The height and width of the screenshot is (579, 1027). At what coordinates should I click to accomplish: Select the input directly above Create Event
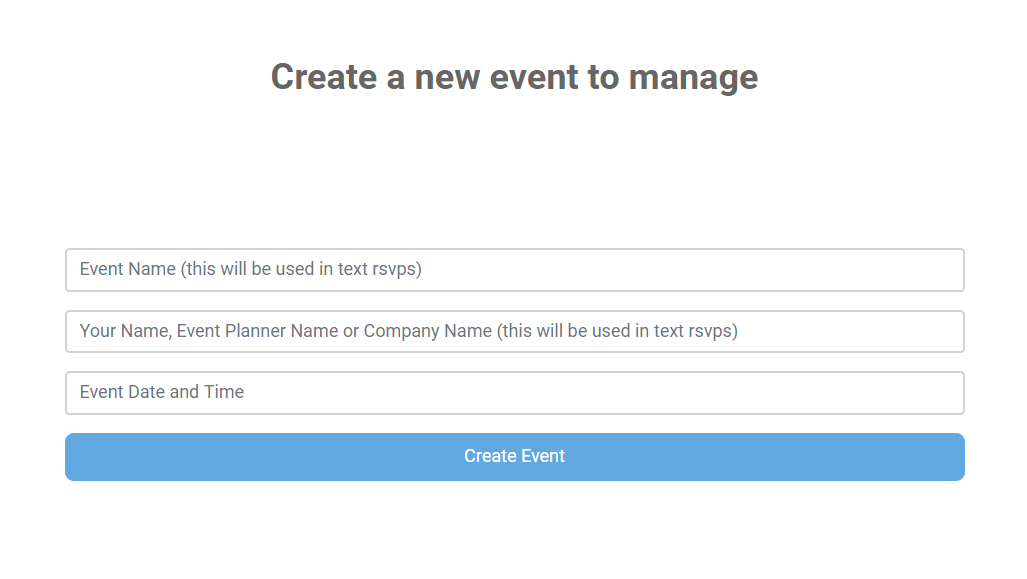[x=514, y=392]
